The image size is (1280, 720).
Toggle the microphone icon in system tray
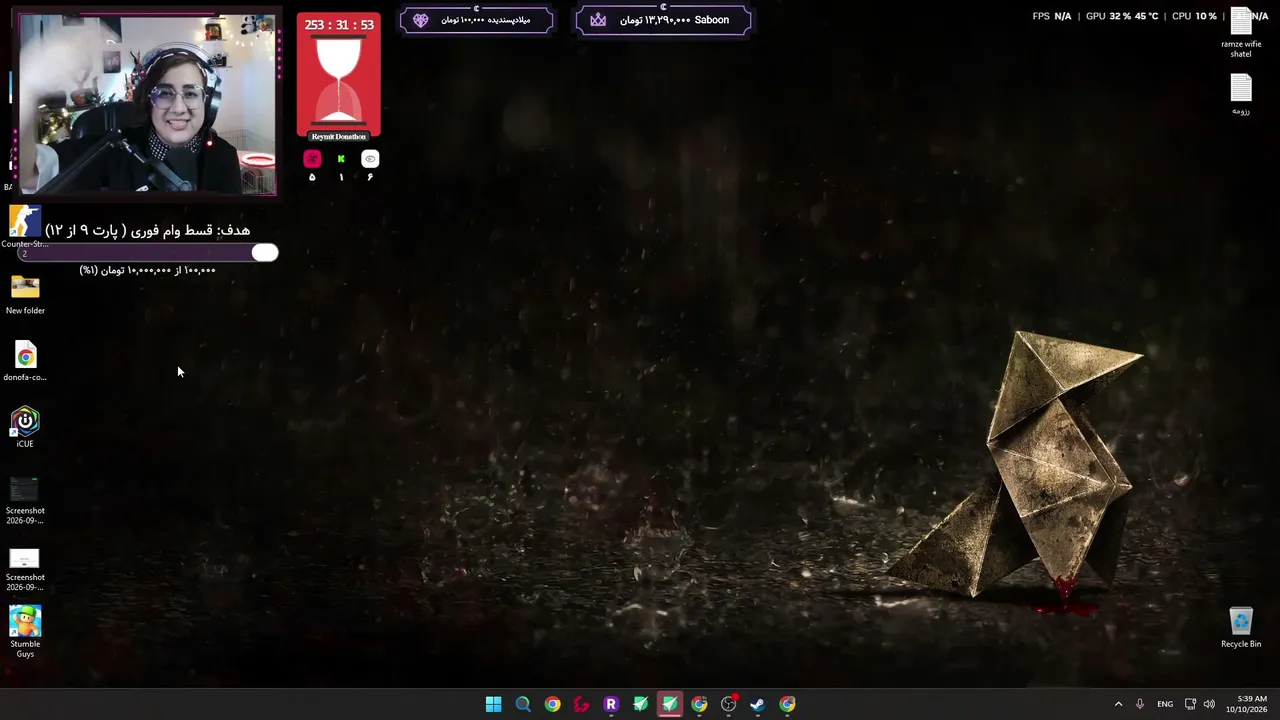[1139, 704]
